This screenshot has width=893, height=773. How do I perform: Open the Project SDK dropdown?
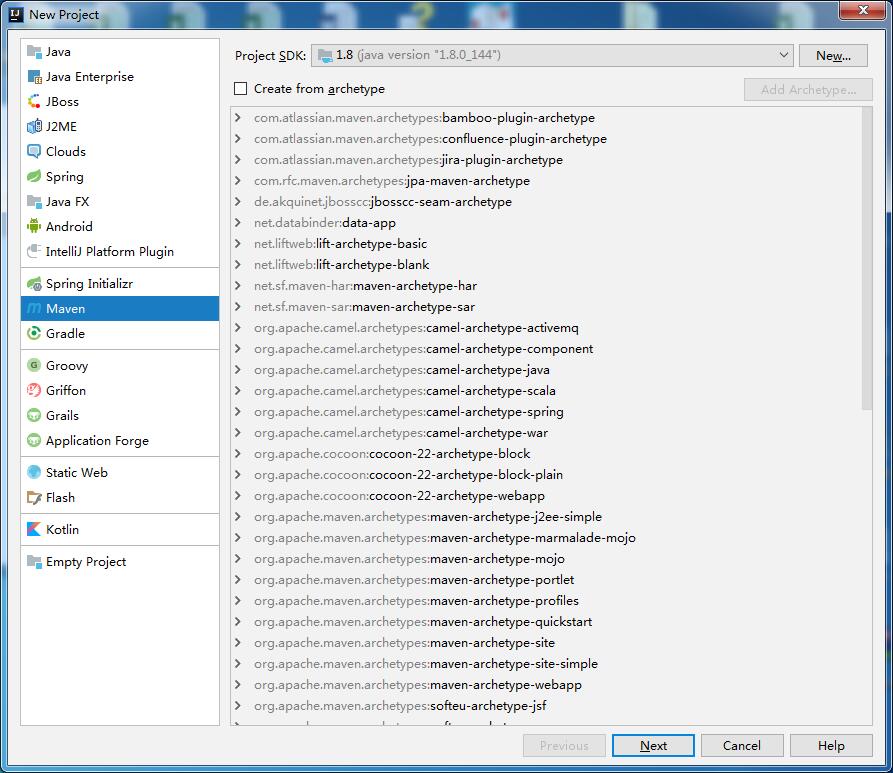coord(784,55)
